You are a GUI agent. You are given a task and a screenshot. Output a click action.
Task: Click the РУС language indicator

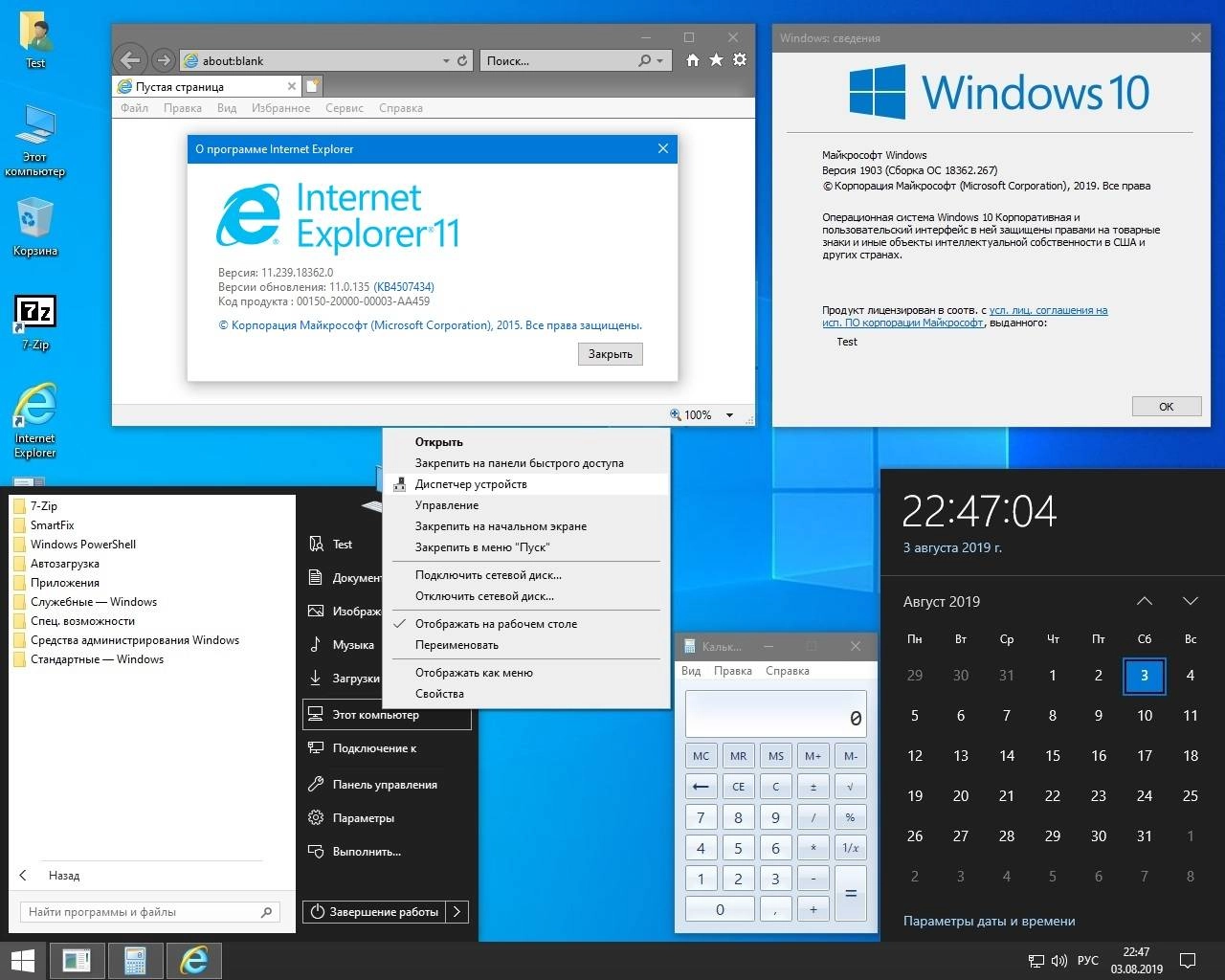pyautogui.click(x=1088, y=961)
